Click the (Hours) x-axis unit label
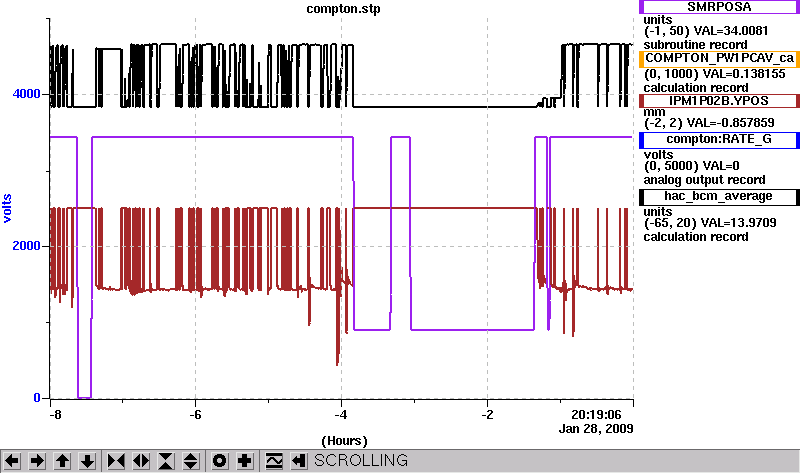This screenshot has height=473, width=800. tap(344, 441)
